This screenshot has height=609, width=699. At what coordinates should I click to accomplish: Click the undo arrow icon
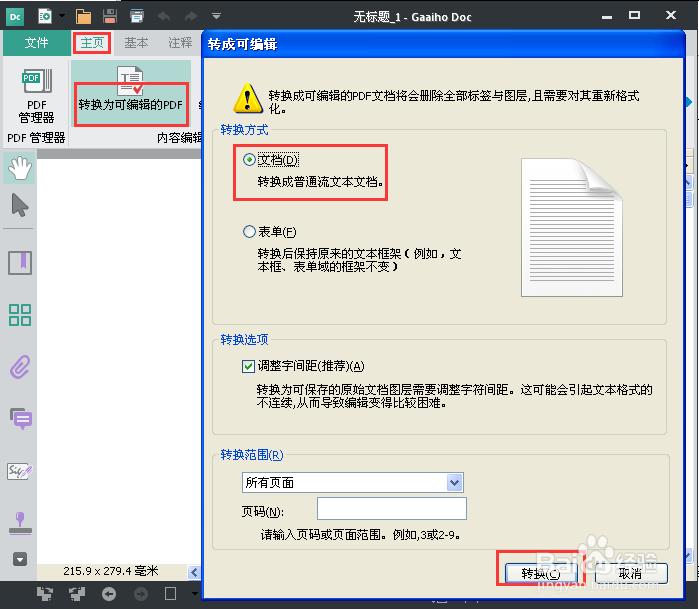164,16
